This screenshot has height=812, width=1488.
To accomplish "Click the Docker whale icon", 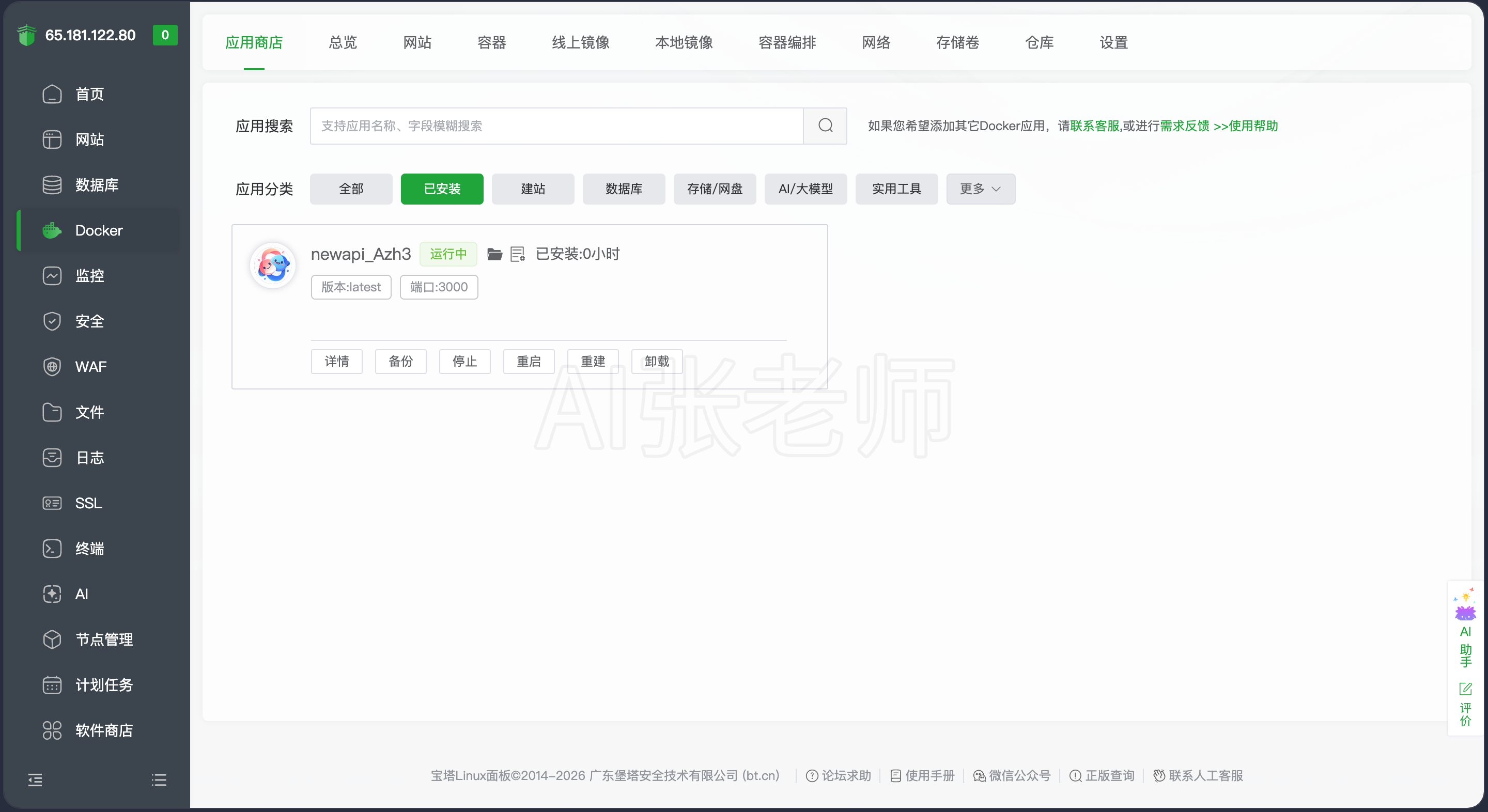I will (x=52, y=230).
